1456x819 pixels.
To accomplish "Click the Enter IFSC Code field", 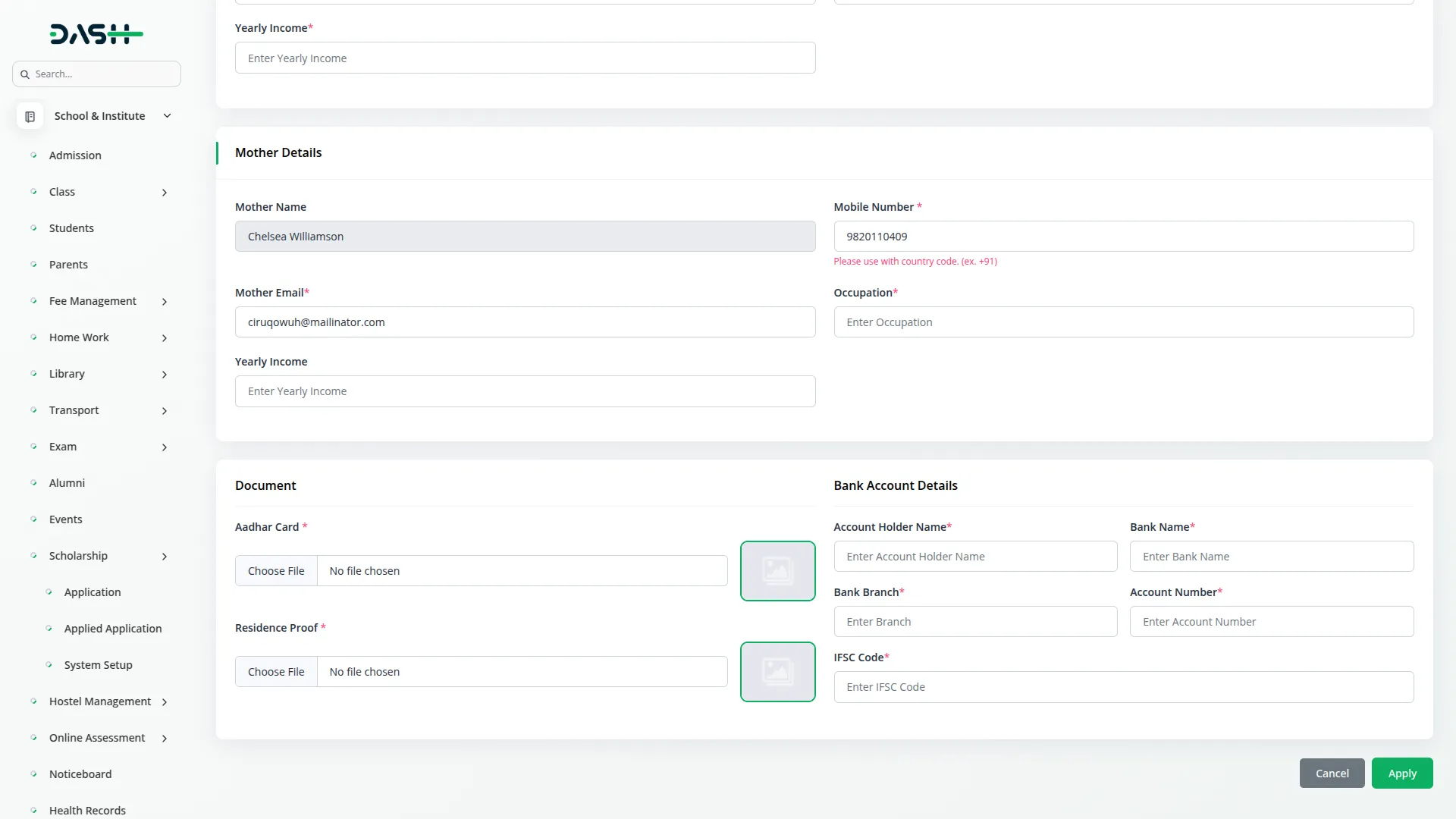I will [1123, 687].
